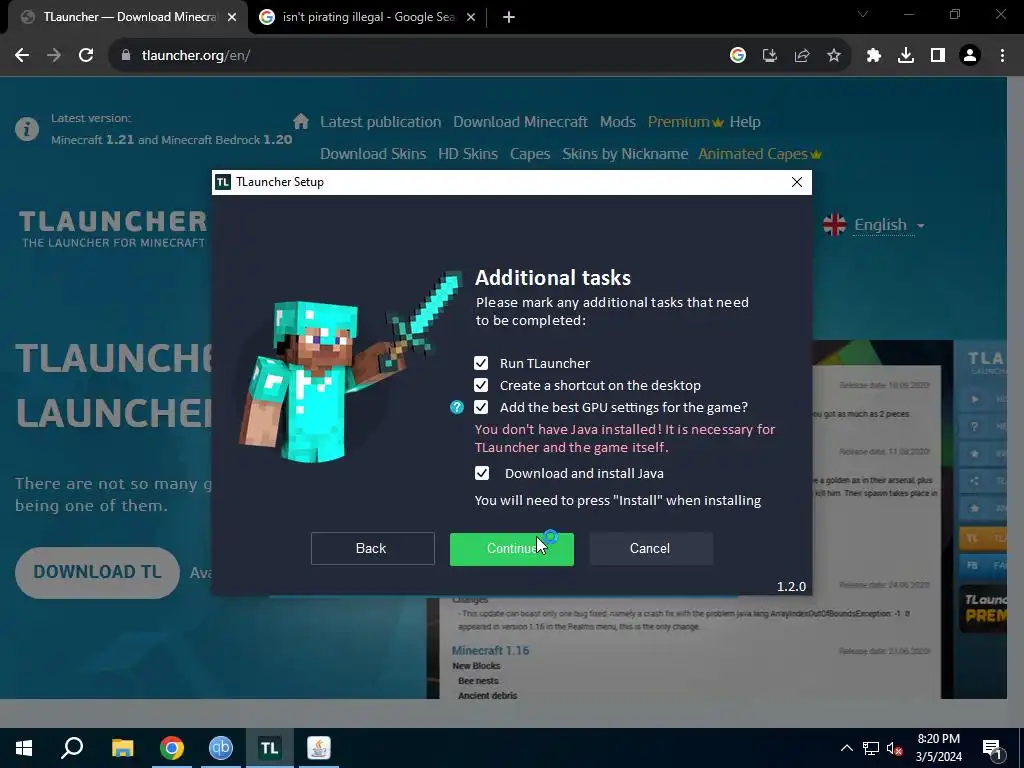Switch to the isn't pirating illegal Google tab
Image resolution: width=1024 pixels, height=768 pixels.
(x=367, y=17)
